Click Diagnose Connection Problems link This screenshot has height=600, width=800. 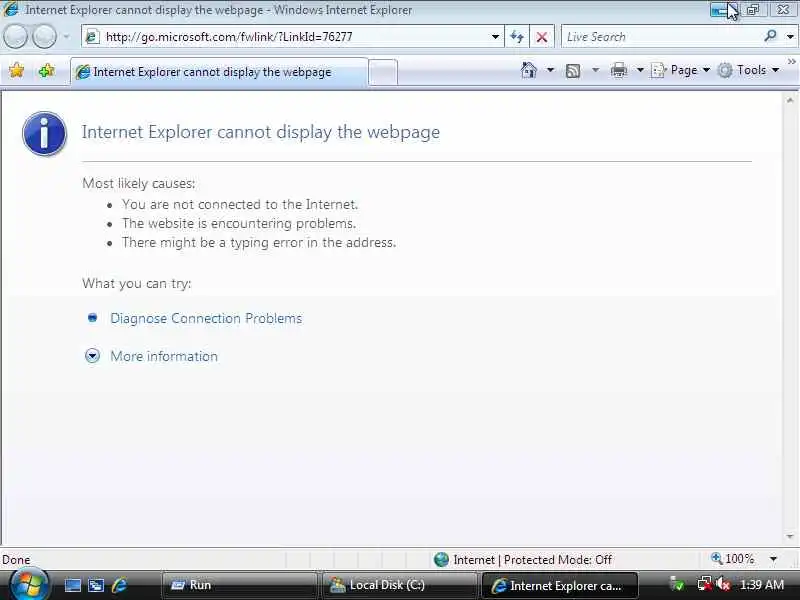click(x=206, y=318)
